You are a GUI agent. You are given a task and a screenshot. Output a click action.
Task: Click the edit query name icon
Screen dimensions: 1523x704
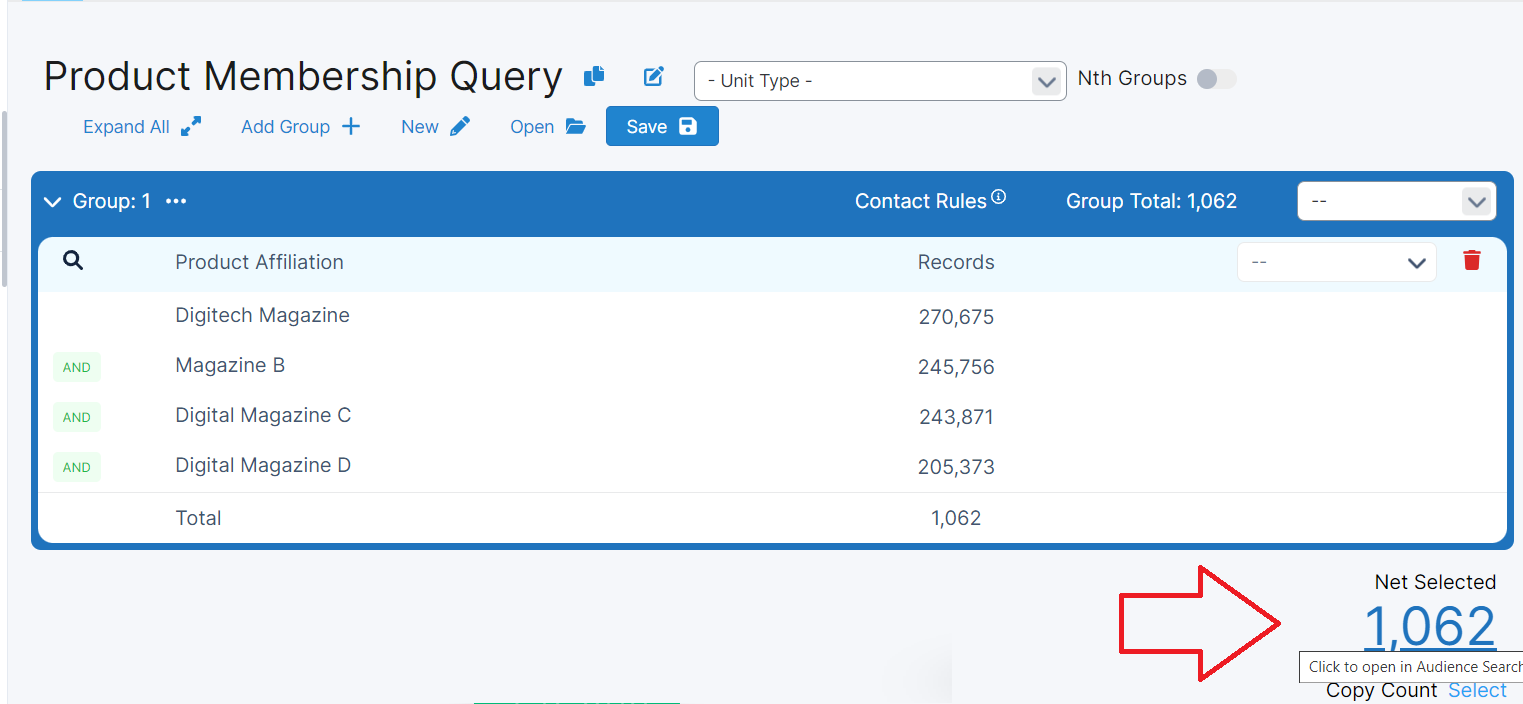(653, 76)
